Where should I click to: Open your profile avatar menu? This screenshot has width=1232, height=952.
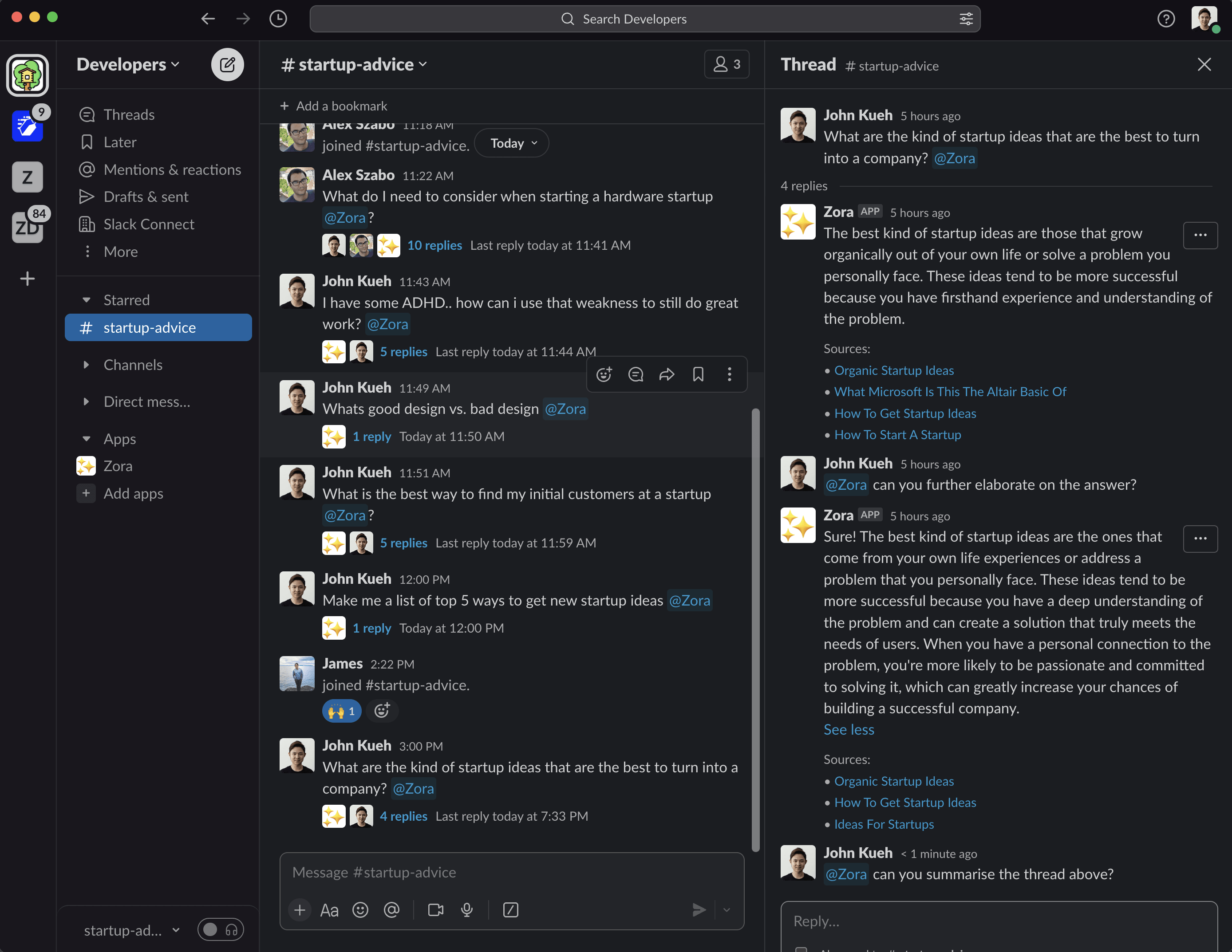click(x=1204, y=19)
